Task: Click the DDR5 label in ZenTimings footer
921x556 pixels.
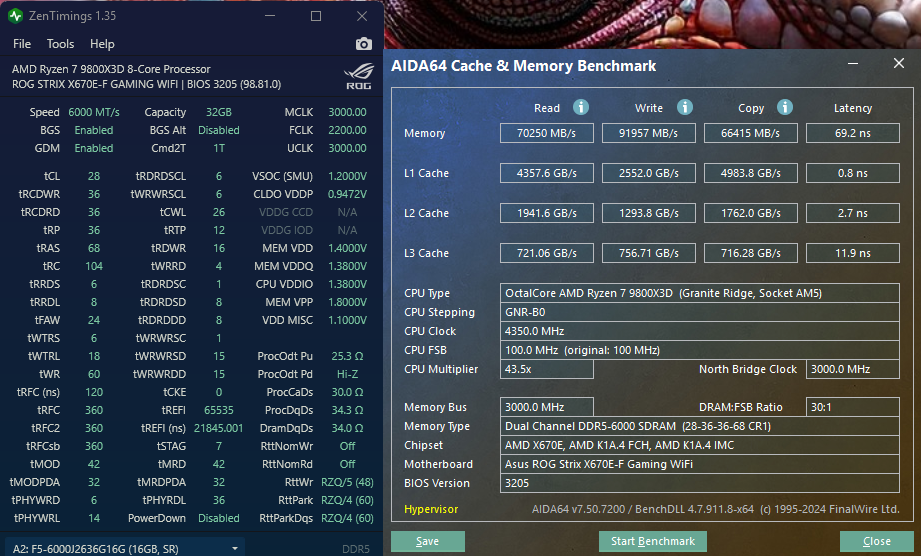Action: [356, 549]
